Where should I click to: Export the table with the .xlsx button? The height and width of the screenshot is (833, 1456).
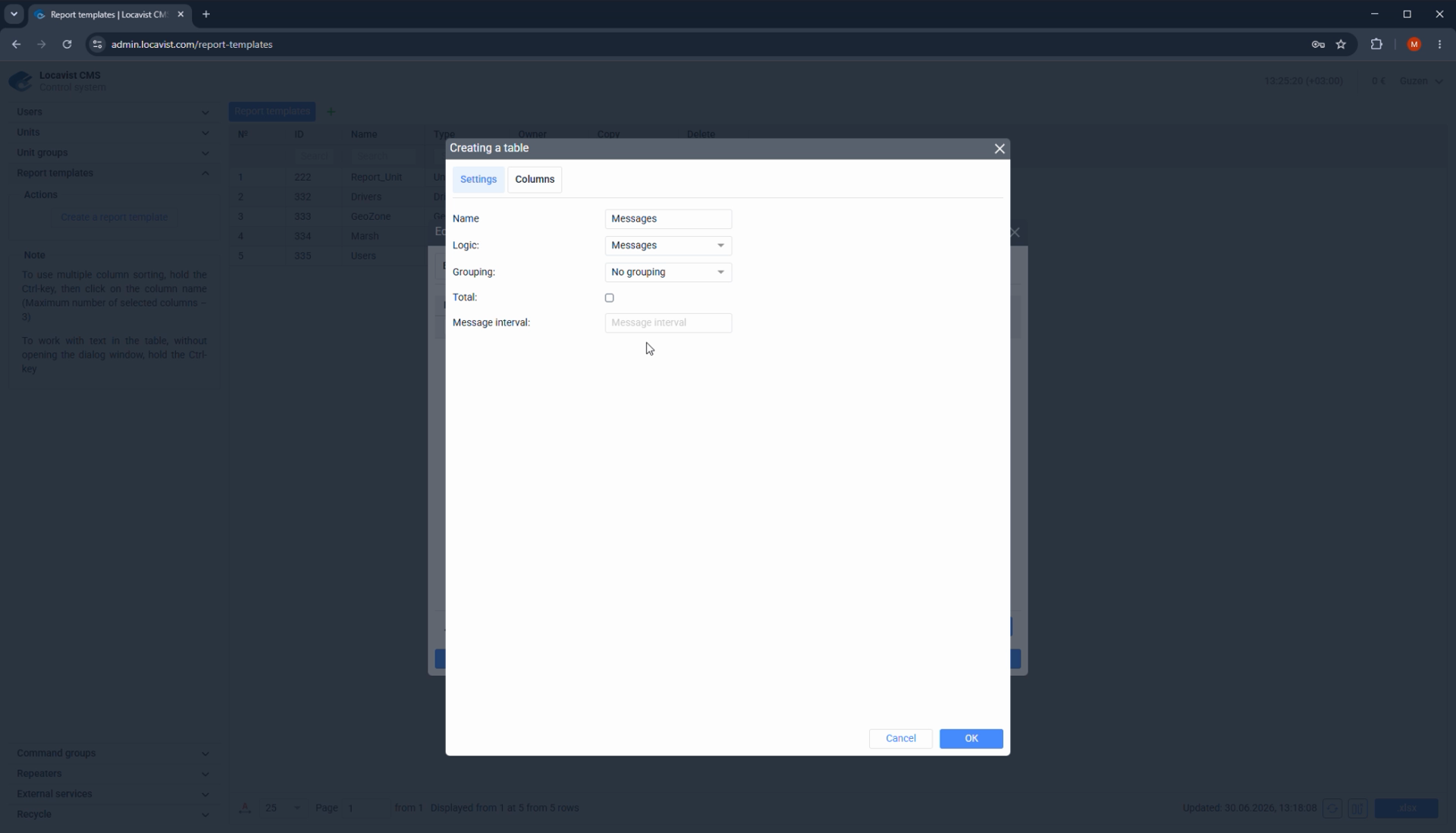click(1406, 808)
